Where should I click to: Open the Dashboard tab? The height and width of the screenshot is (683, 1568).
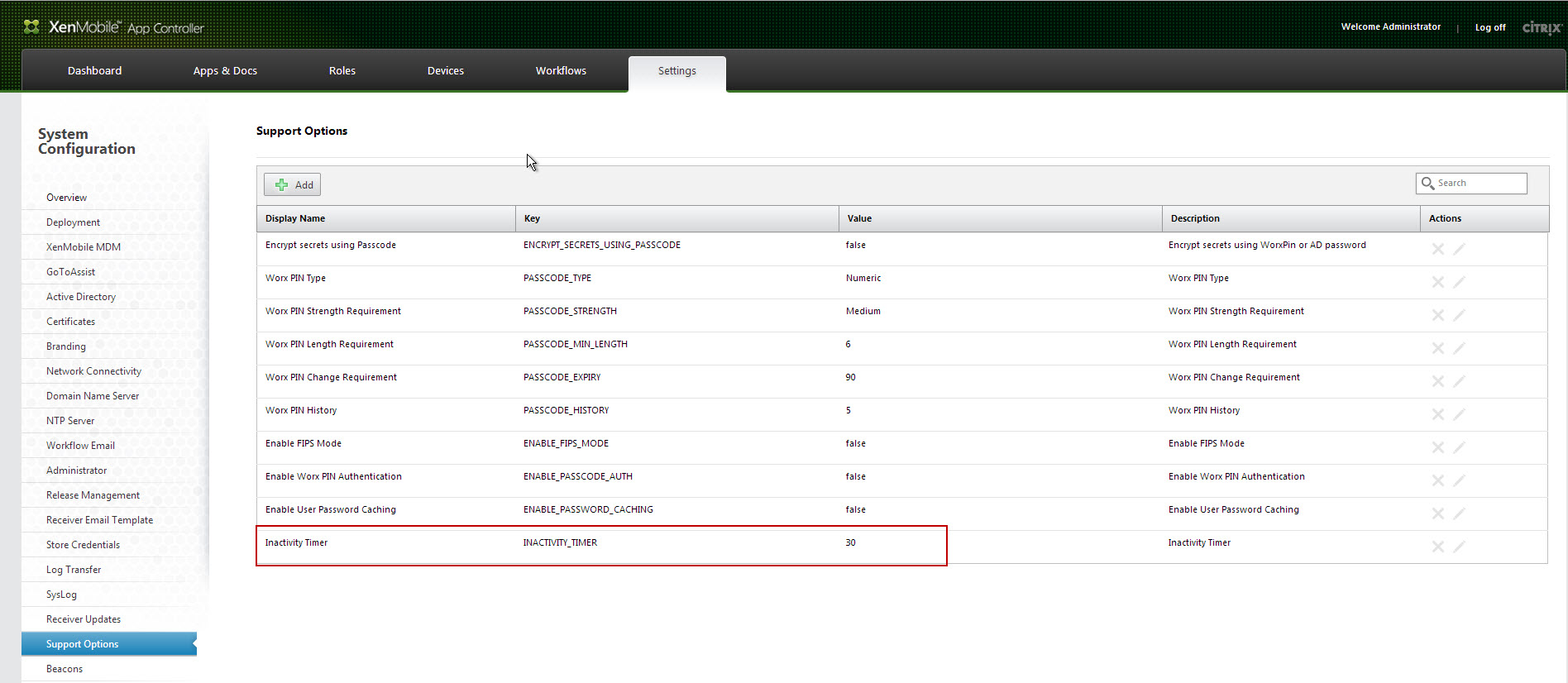pyautogui.click(x=94, y=71)
